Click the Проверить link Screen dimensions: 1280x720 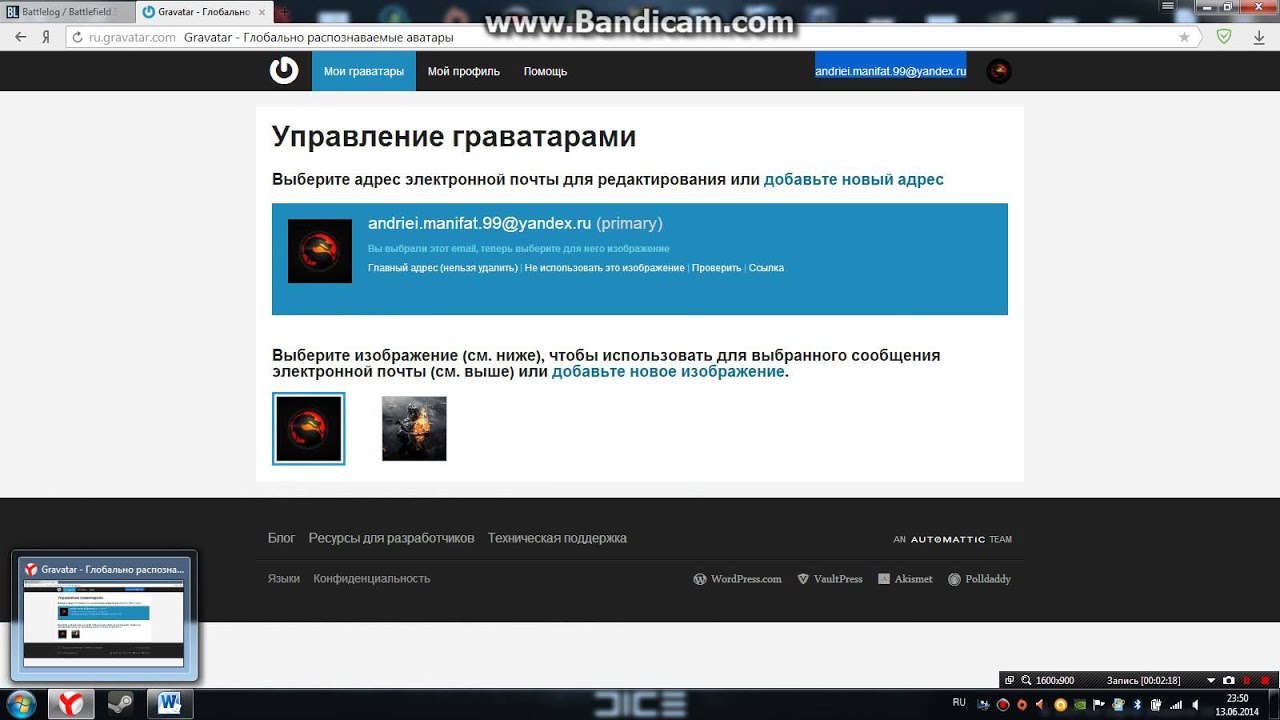[717, 268]
